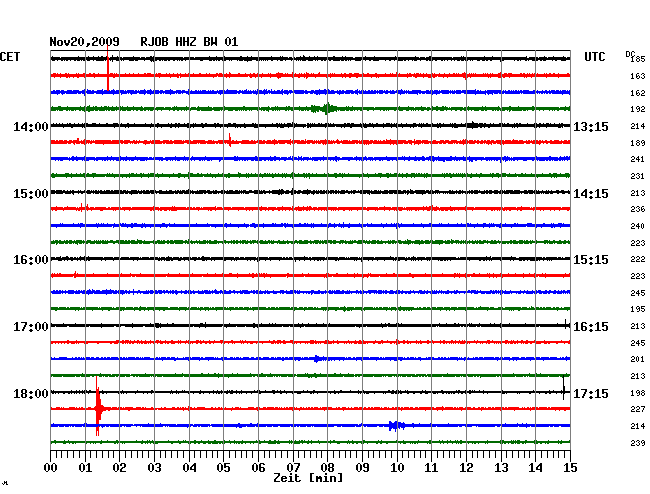Click the 17:15 UTC time label
Image resolution: width=650 pixels, height=494 pixels.
(591, 393)
